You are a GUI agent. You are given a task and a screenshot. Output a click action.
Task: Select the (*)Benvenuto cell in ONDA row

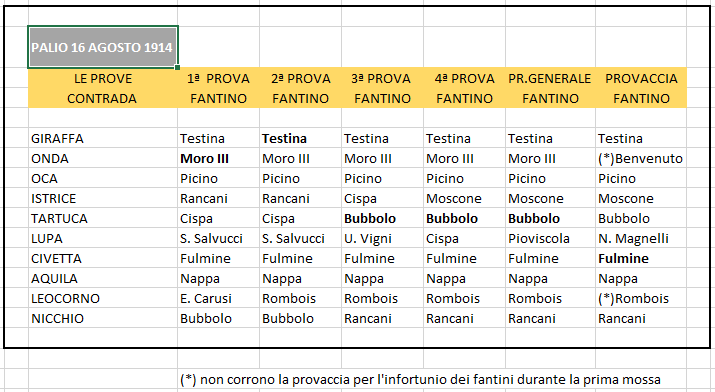[x=641, y=158]
